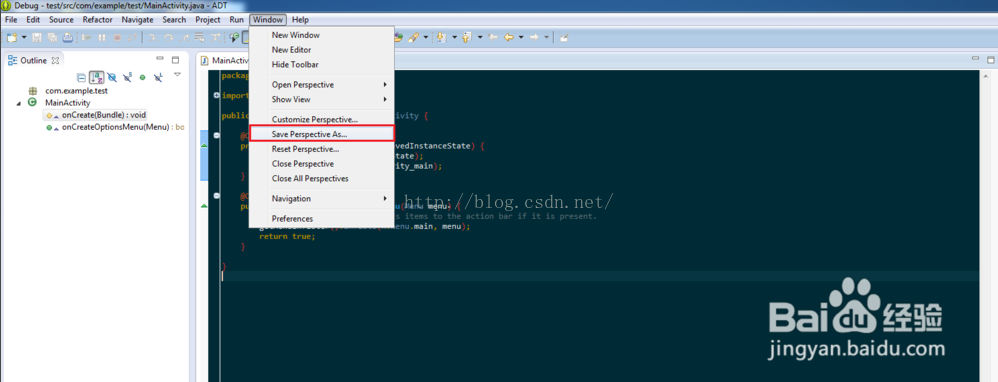Open the Source menu

click(61, 20)
